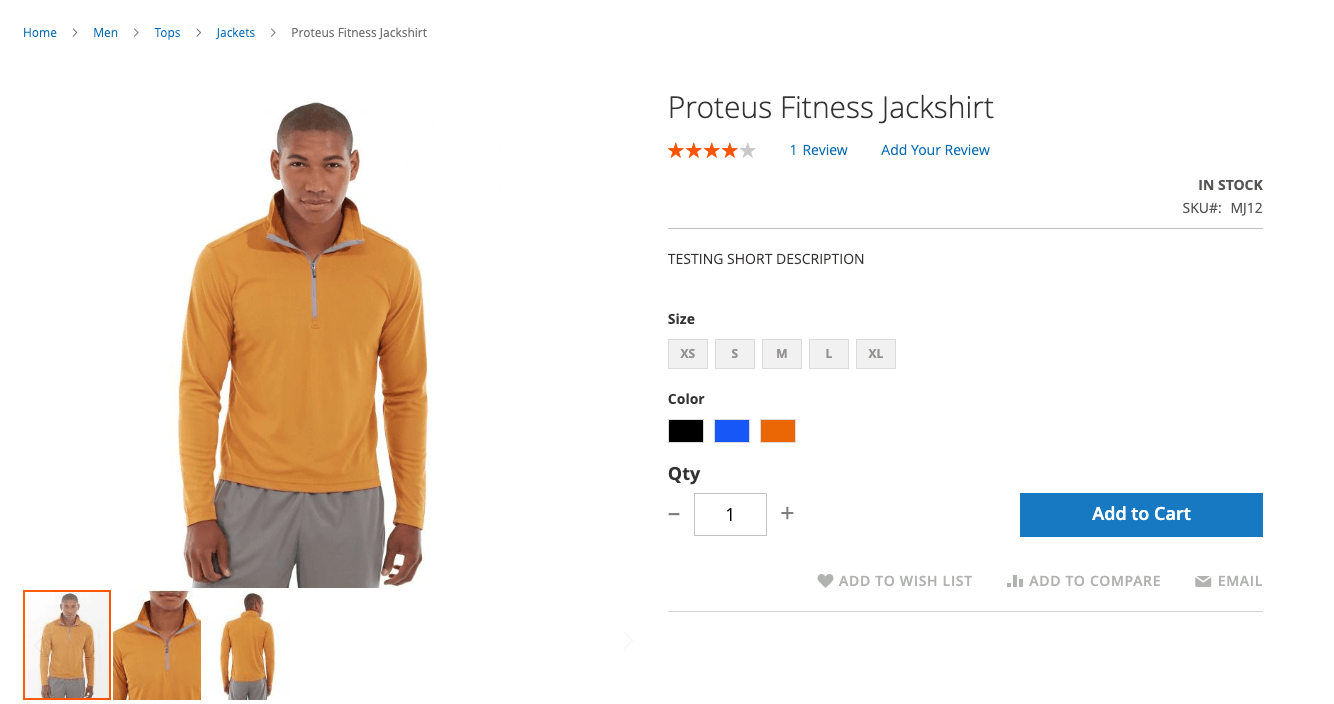1334x704 pixels.
Task: Click the fourth rating star
Action: [x=731, y=149]
